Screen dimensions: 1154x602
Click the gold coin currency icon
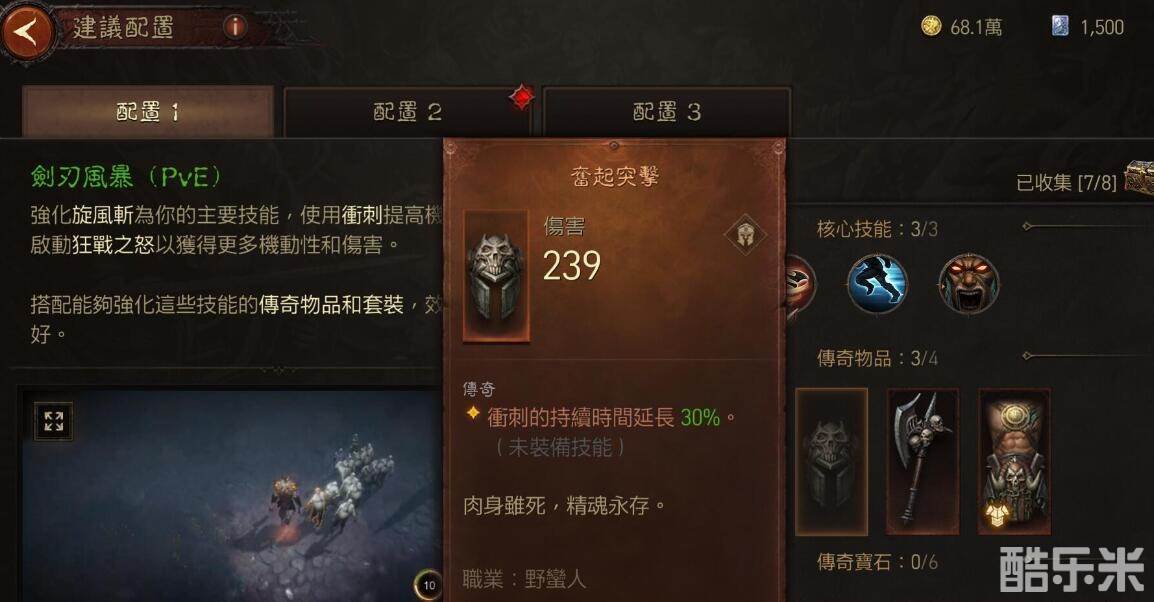tap(931, 26)
